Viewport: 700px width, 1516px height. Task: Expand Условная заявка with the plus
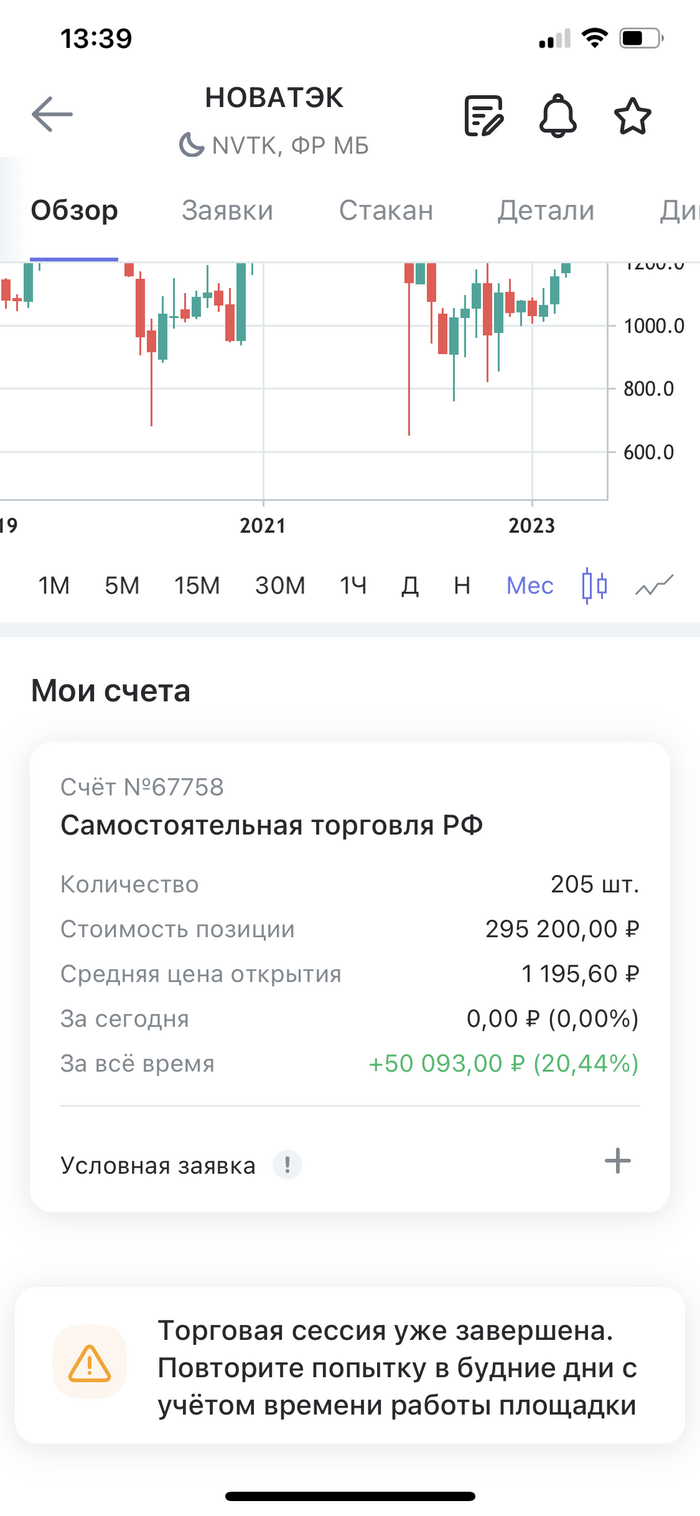[618, 1161]
